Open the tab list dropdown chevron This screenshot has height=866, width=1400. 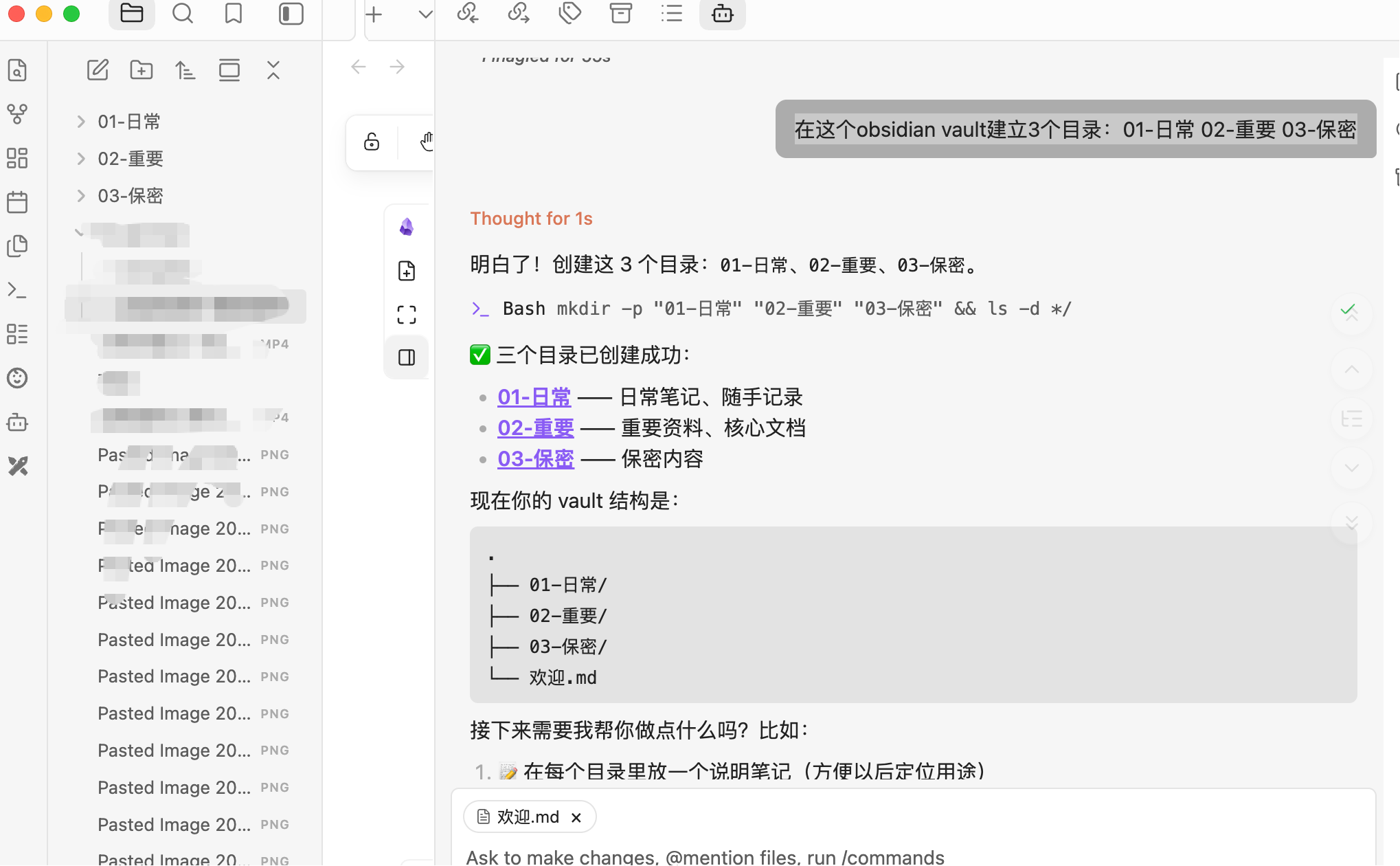tap(426, 14)
